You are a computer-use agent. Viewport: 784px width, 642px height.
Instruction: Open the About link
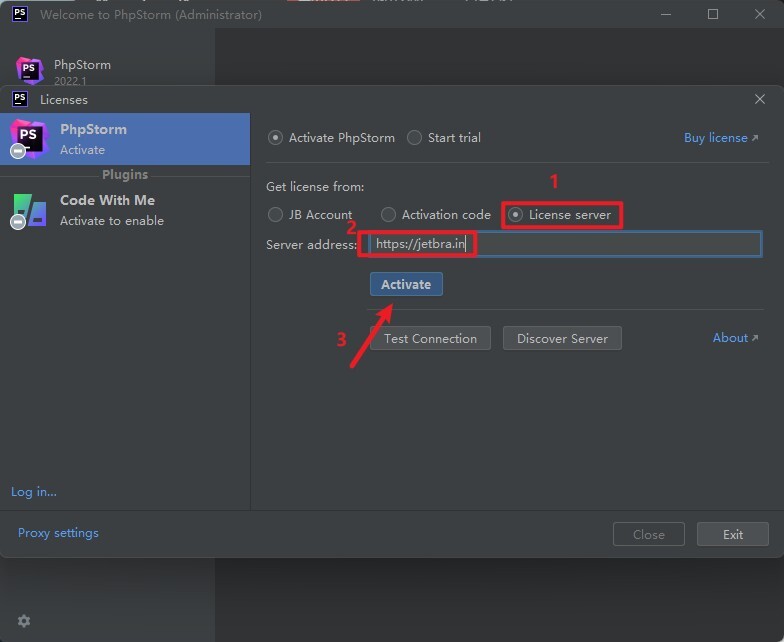tap(735, 338)
